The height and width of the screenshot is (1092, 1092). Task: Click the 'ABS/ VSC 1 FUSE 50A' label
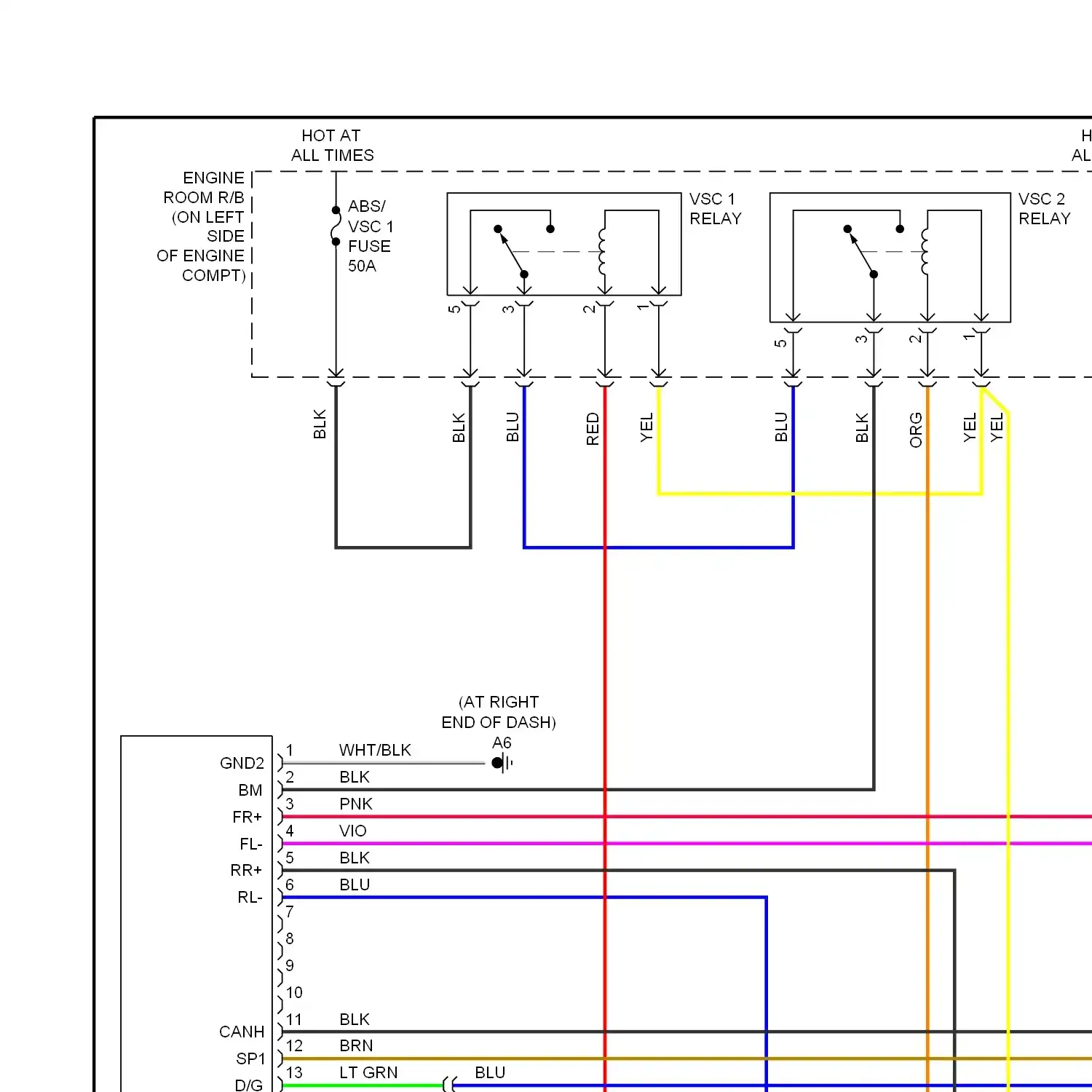click(x=371, y=236)
